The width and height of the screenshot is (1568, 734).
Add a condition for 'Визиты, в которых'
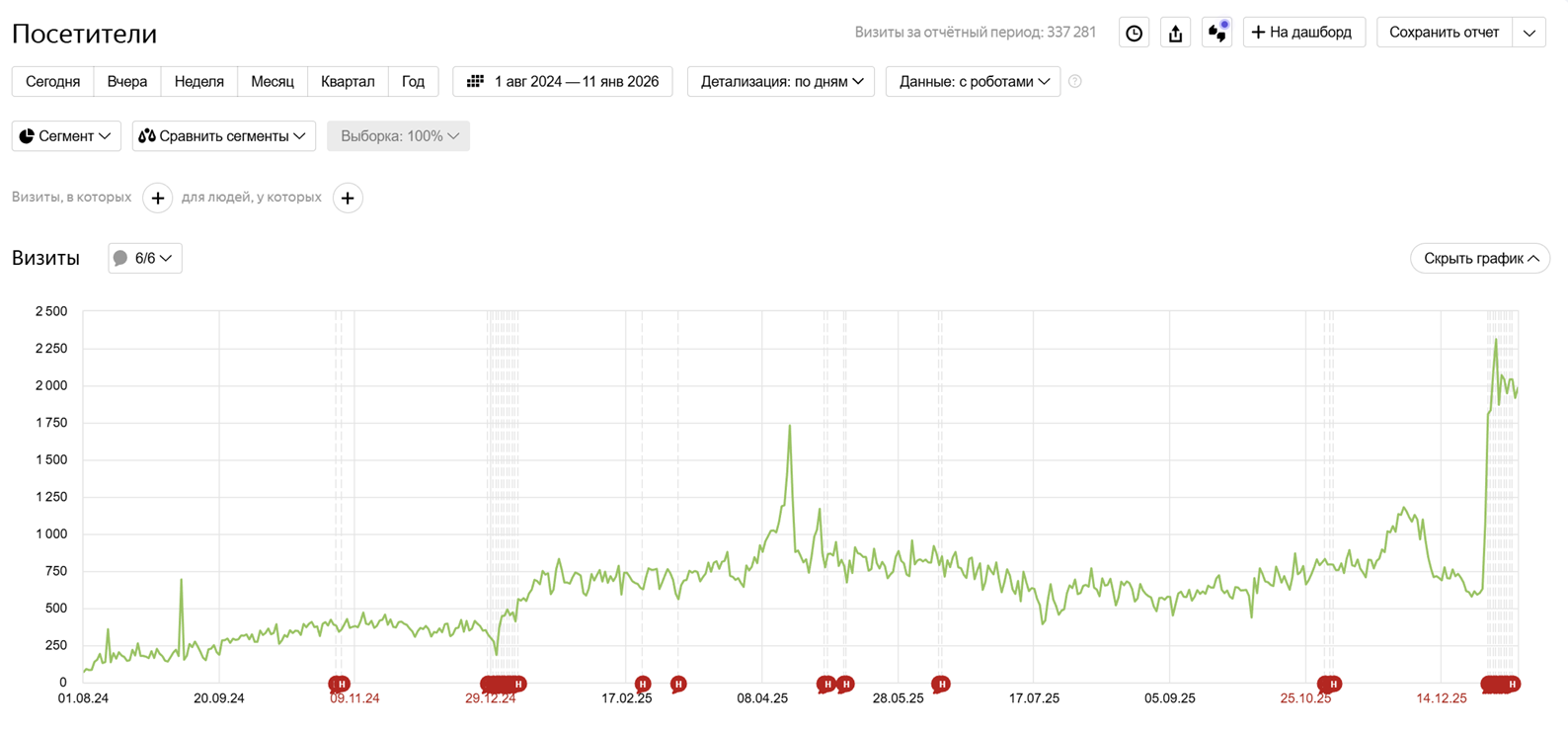(158, 199)
